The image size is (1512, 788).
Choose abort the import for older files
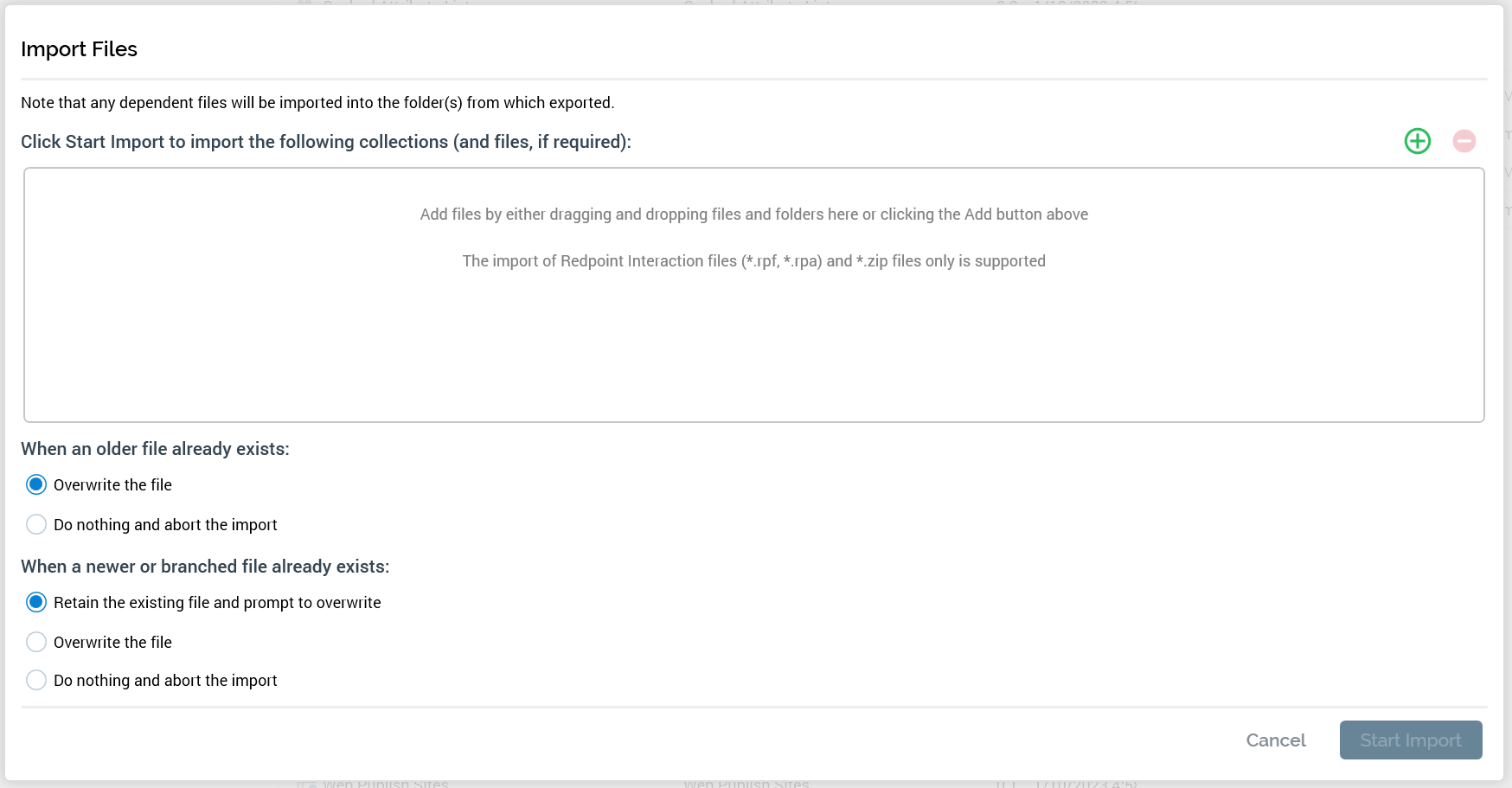pos(36,524)
